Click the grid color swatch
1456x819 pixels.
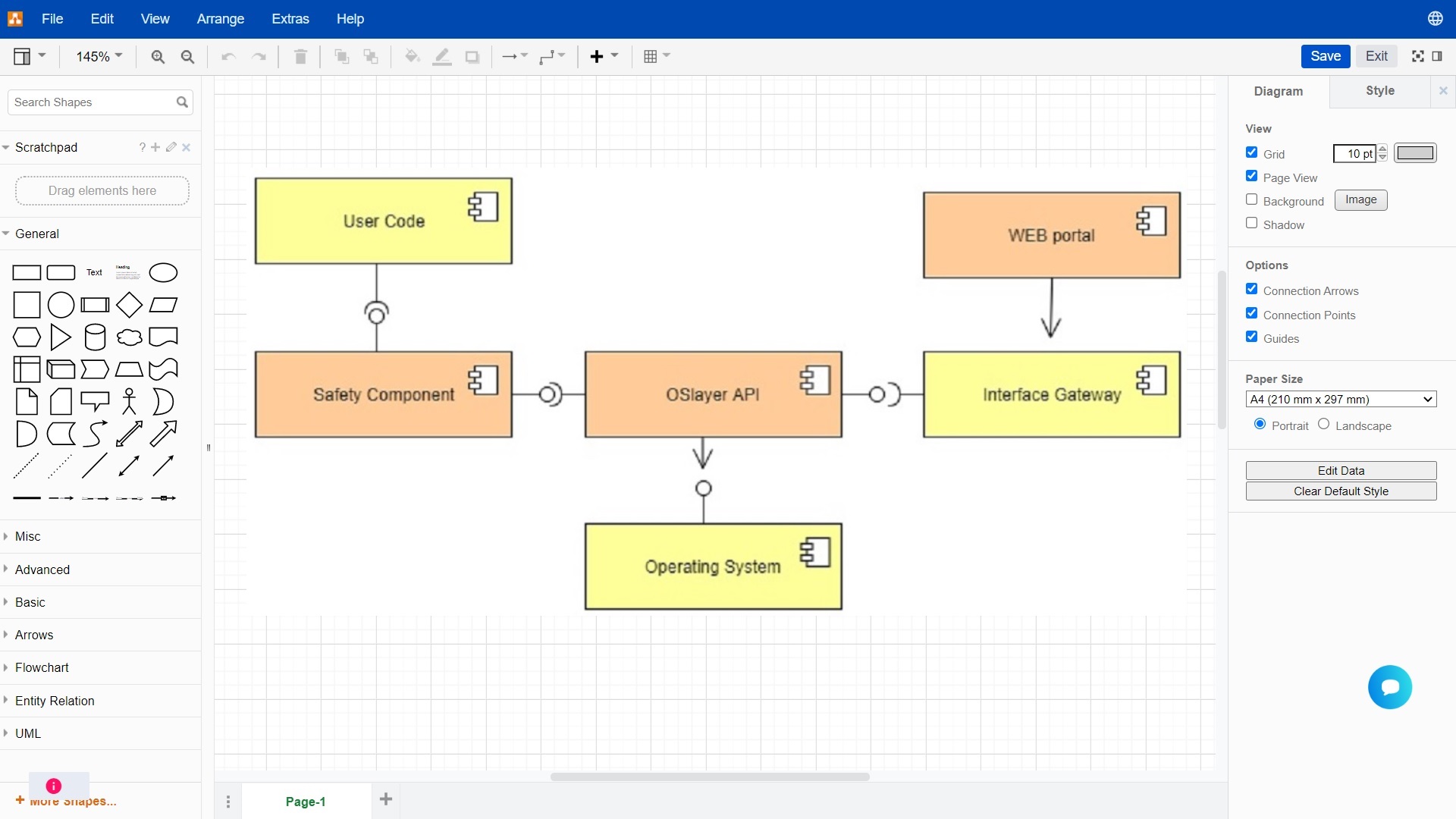click(1415, 152)
